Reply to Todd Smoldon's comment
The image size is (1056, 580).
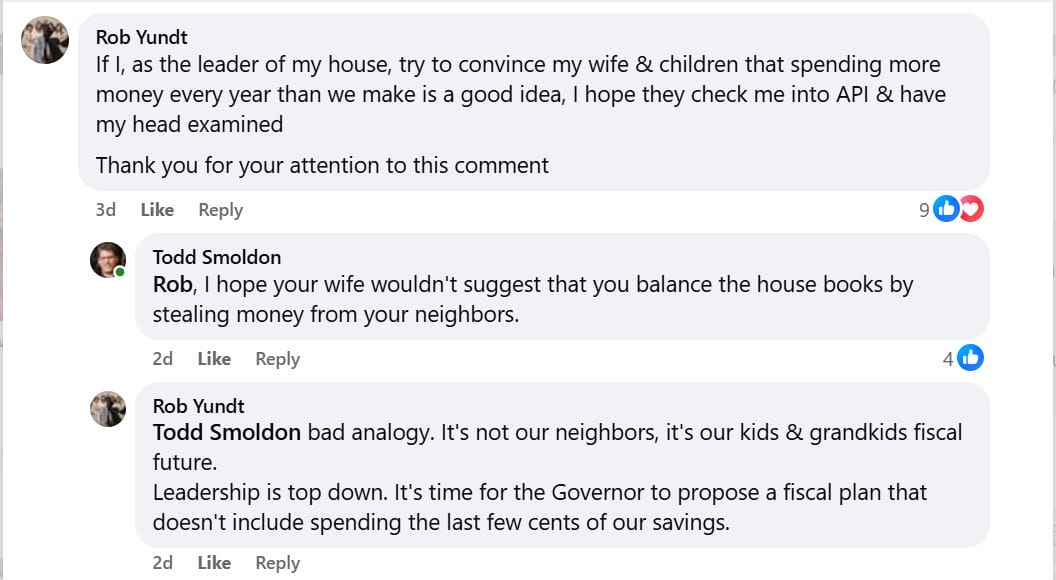tap(277, 359)
